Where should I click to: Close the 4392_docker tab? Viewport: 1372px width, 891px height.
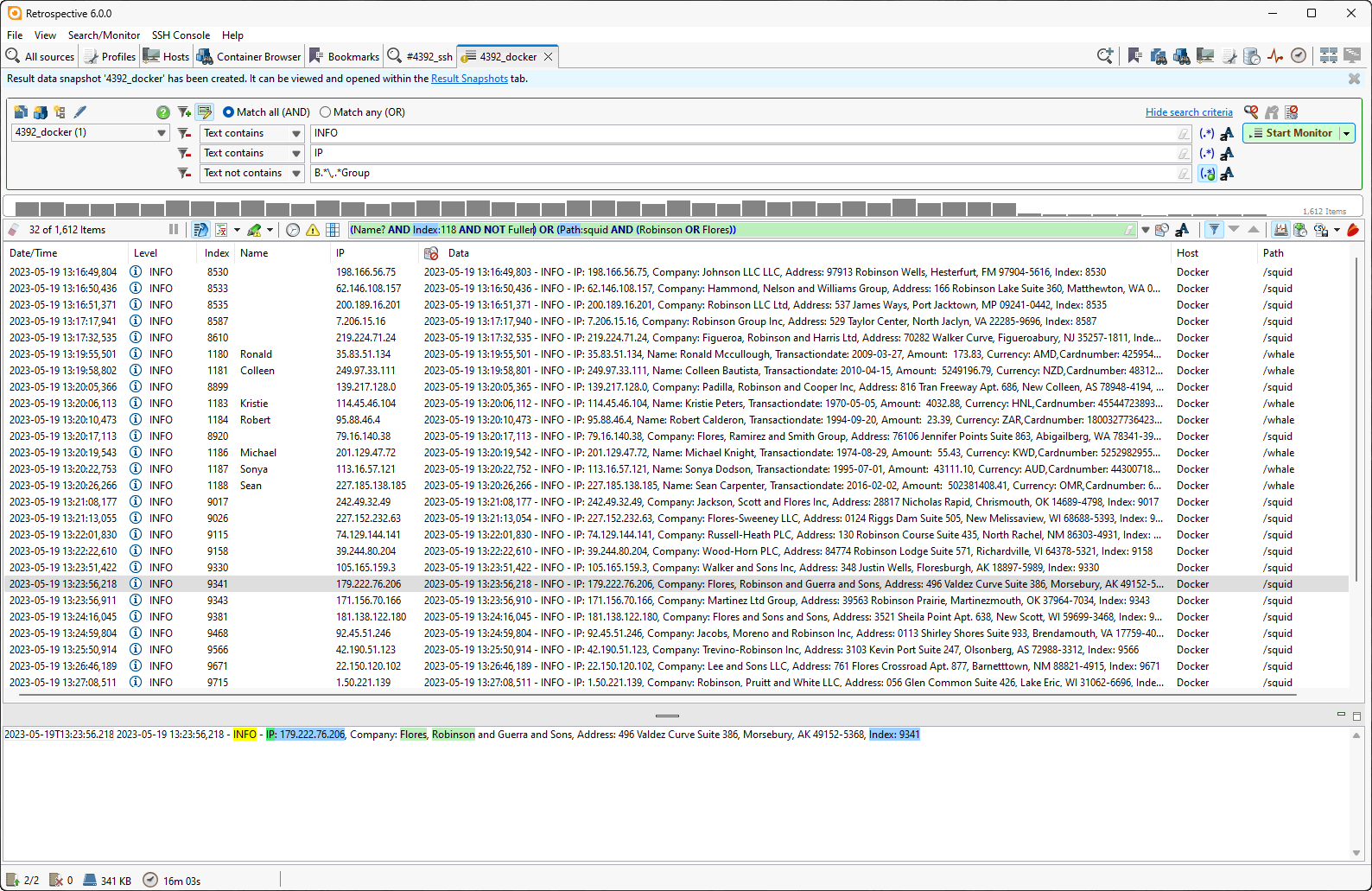pyautogui.click(x=548, y=57)
